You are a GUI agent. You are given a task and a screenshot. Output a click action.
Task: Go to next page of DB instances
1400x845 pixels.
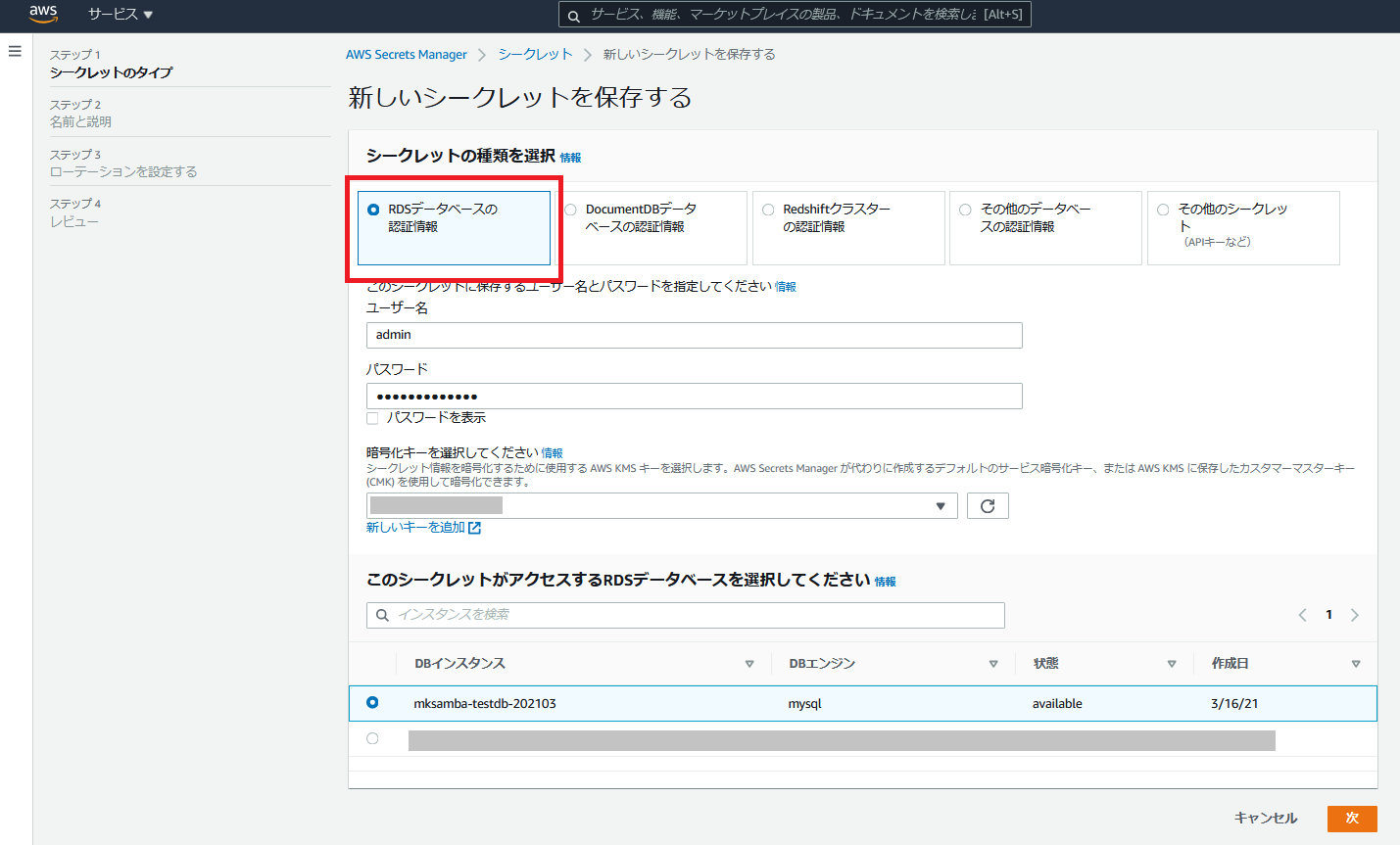click(1355, 615)
